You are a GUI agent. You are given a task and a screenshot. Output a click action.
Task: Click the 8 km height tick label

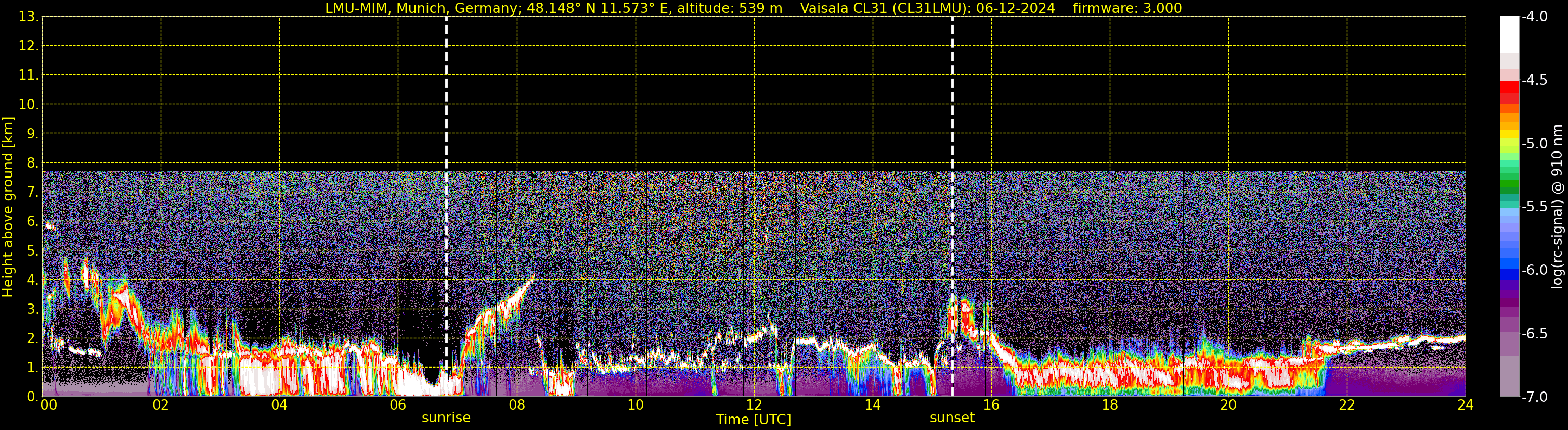[31, 162]
